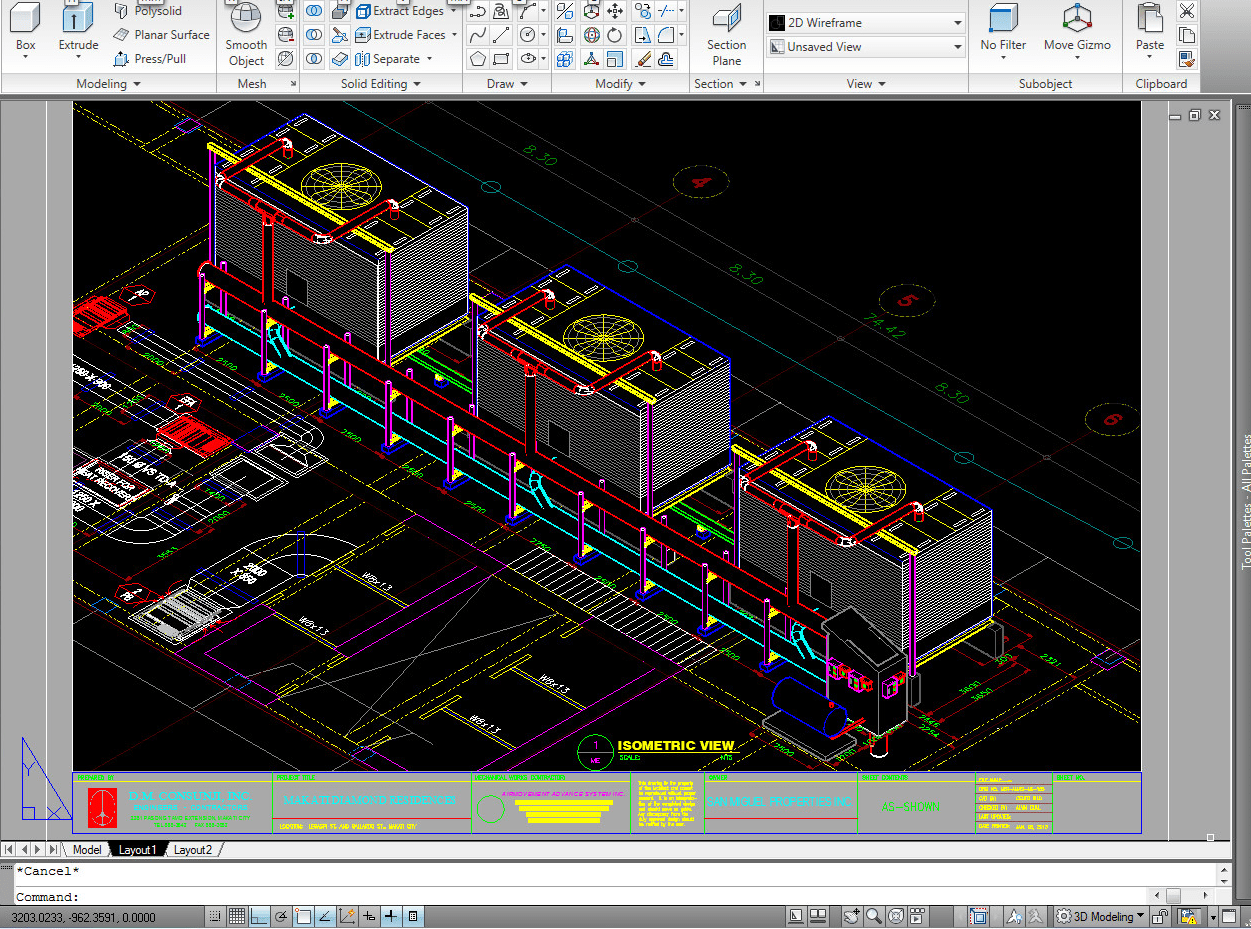
Task: Click the Zoom magnifier in status bar
Action: tap(874, 916)
